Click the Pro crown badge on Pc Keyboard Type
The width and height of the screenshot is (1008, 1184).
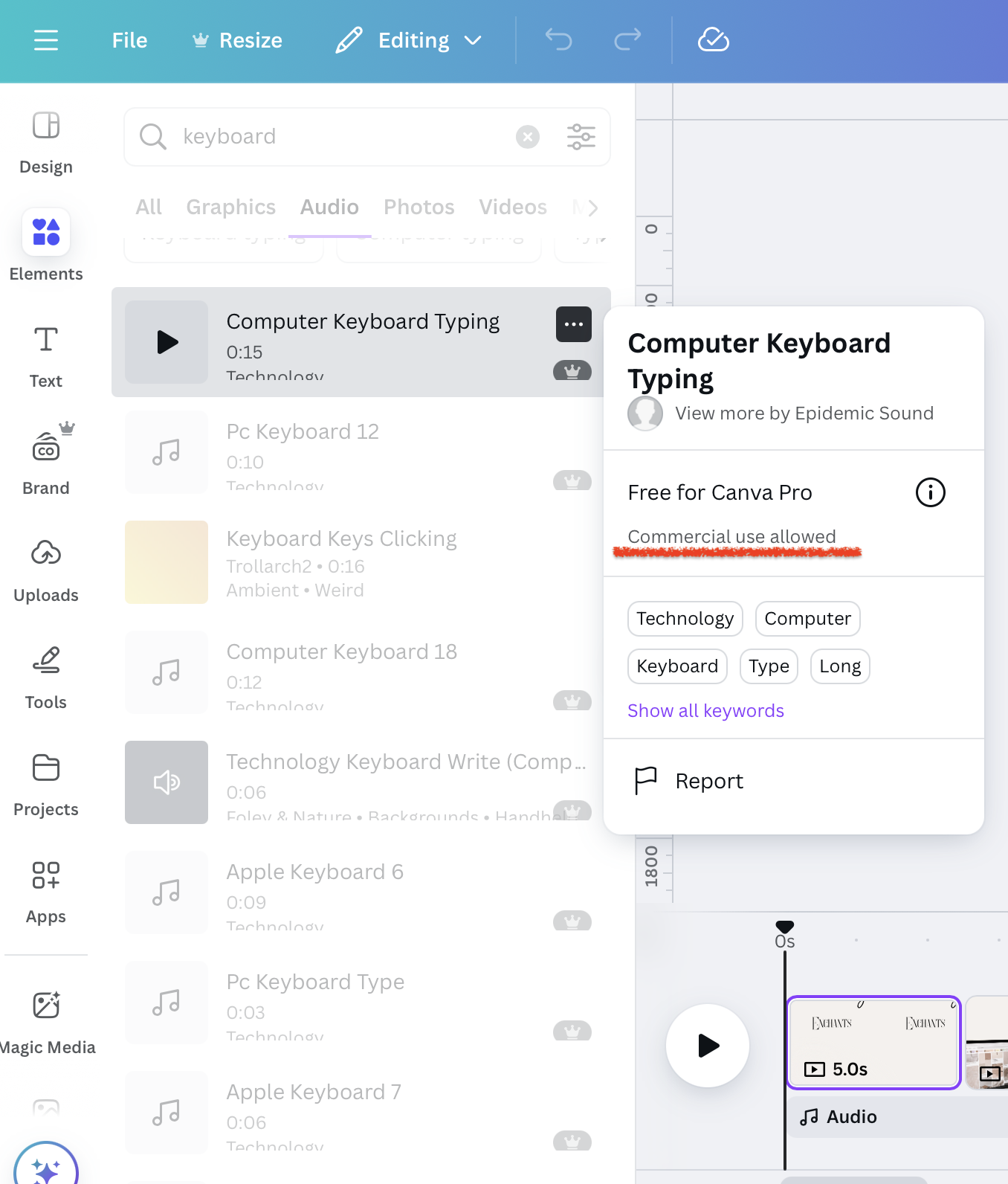coord(572,1031)
